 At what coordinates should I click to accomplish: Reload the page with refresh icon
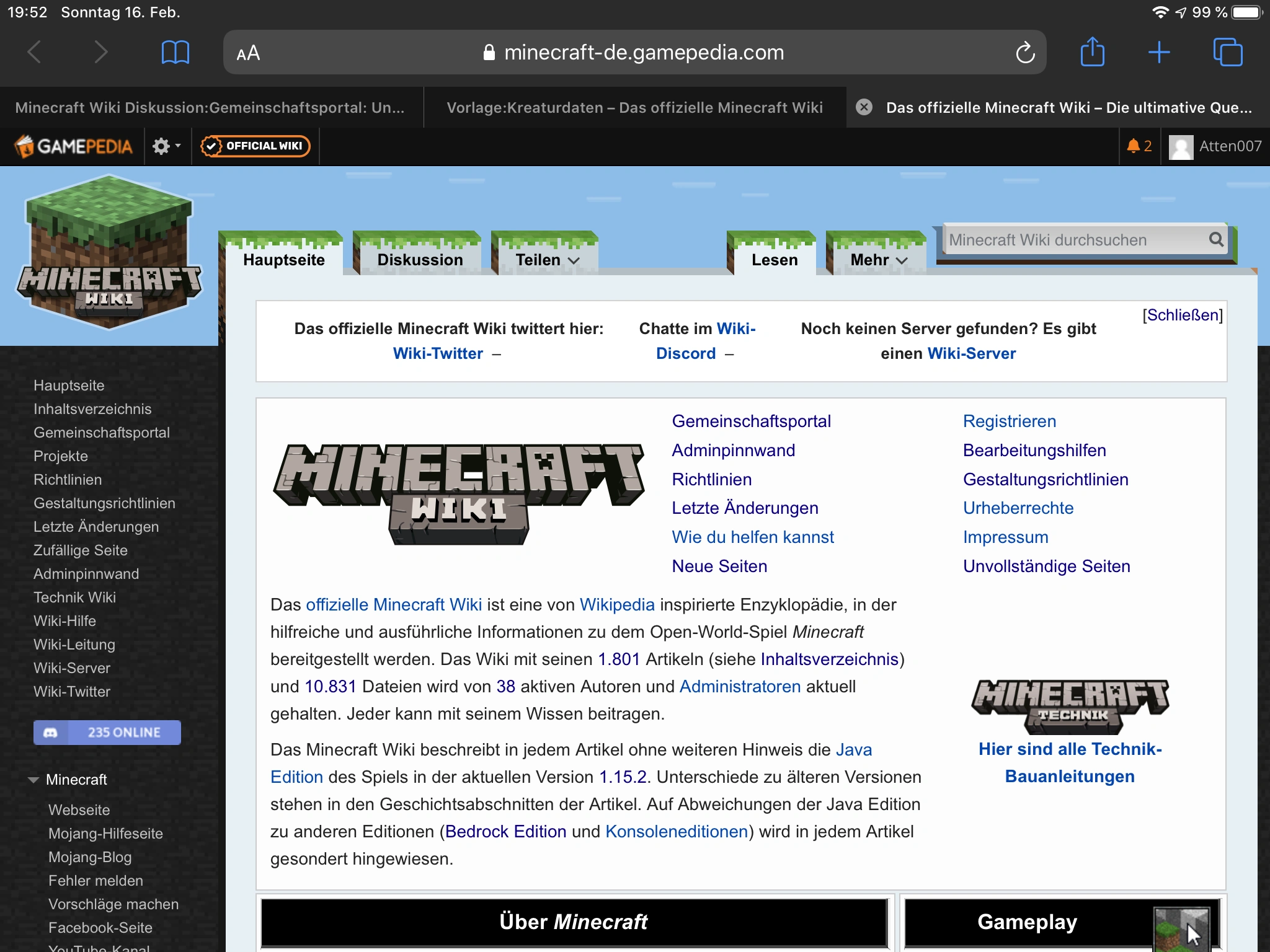(x=1025, y=53)
